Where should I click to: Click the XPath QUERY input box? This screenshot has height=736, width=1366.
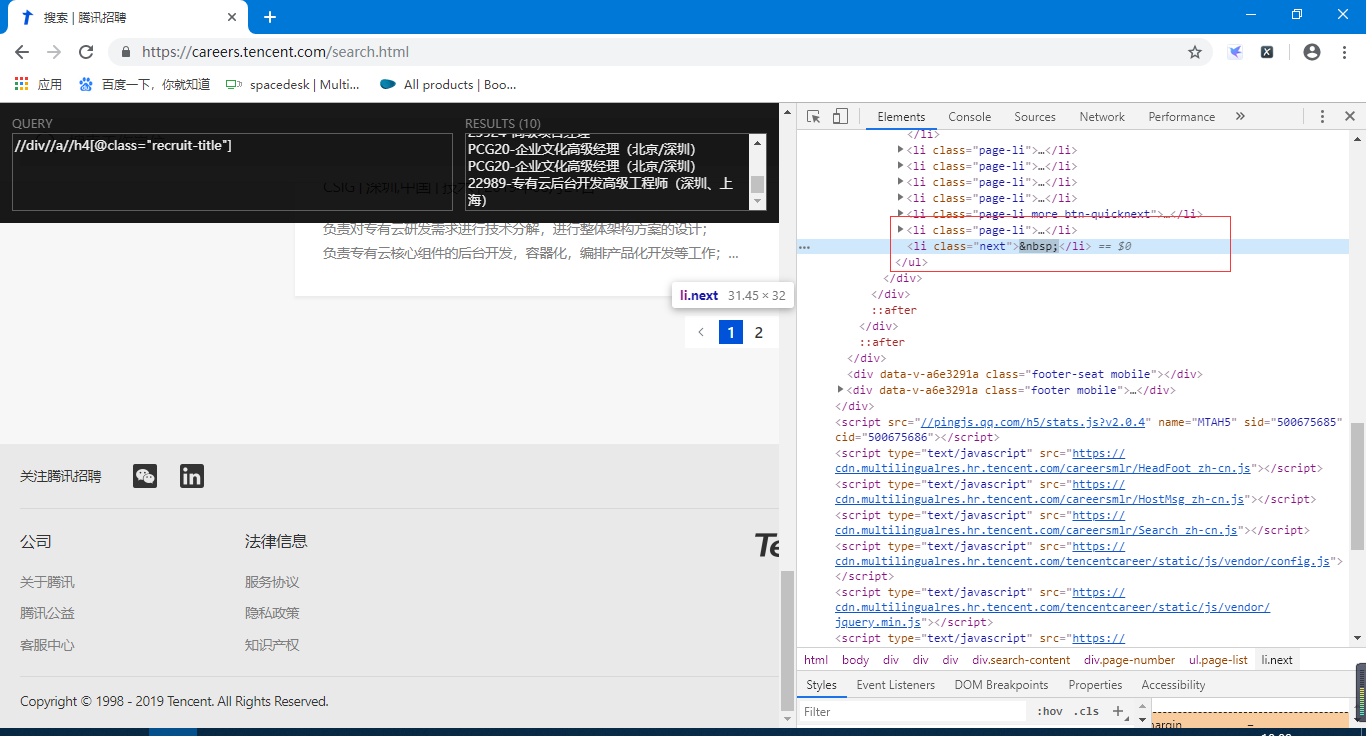(x=232, y=172)
